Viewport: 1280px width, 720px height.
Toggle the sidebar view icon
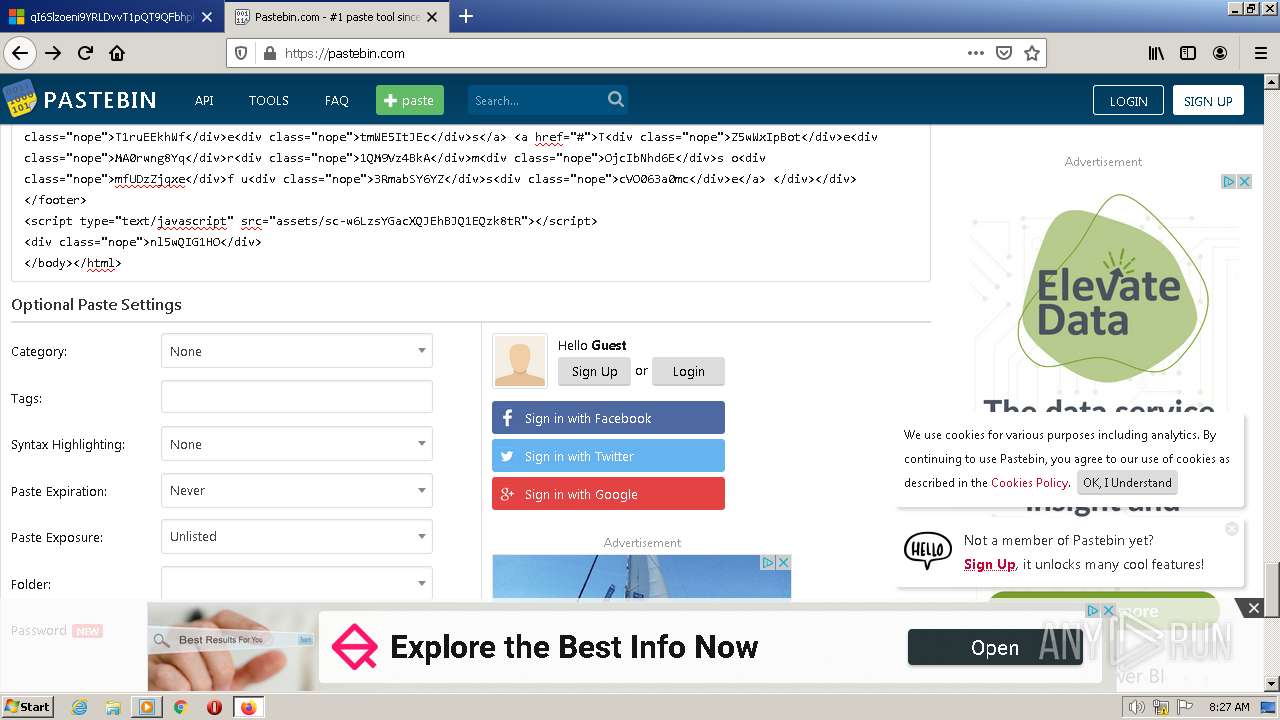1188,53
